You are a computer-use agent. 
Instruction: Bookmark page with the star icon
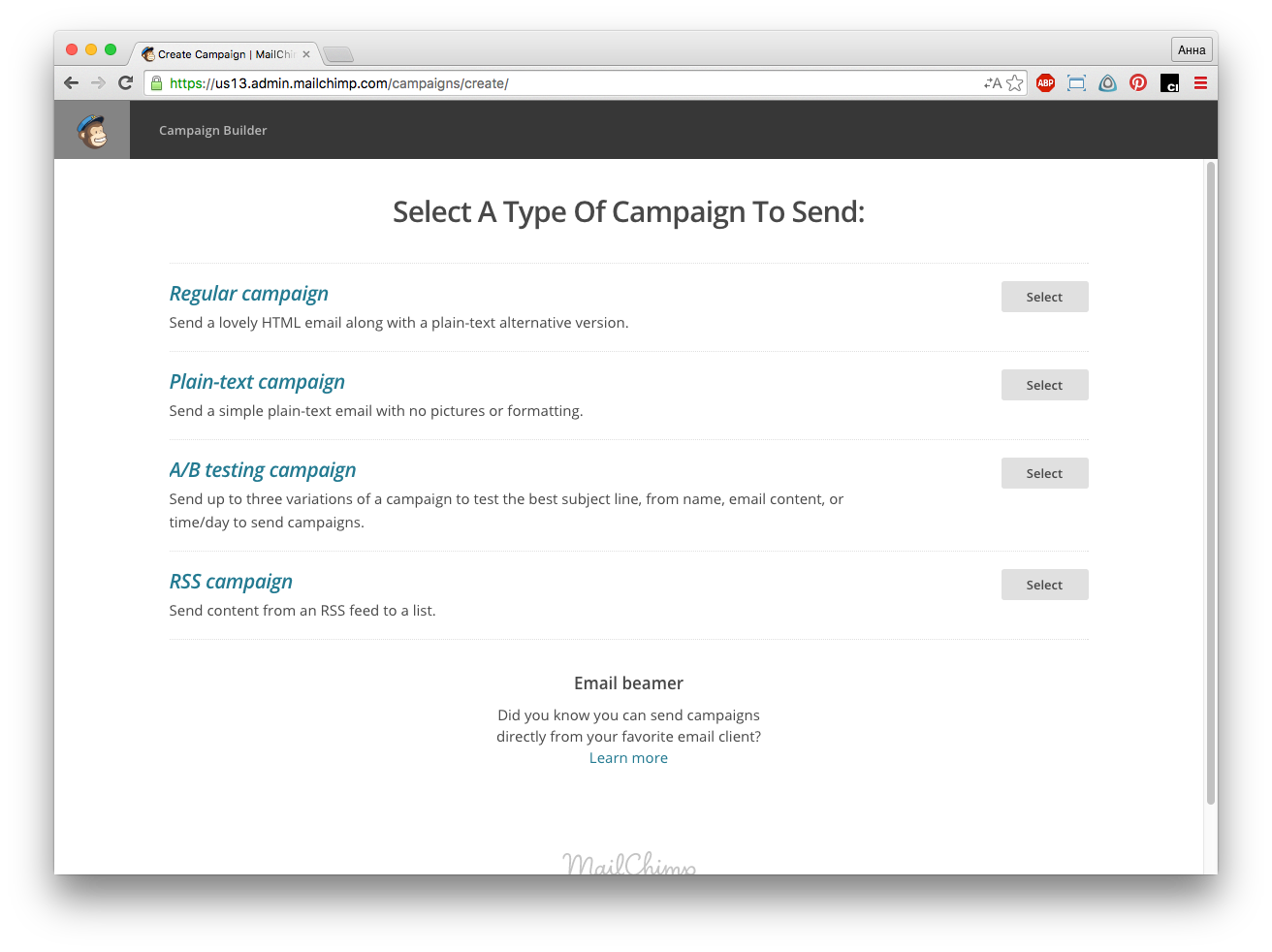pyautogui.click(x=1015, y=83)
